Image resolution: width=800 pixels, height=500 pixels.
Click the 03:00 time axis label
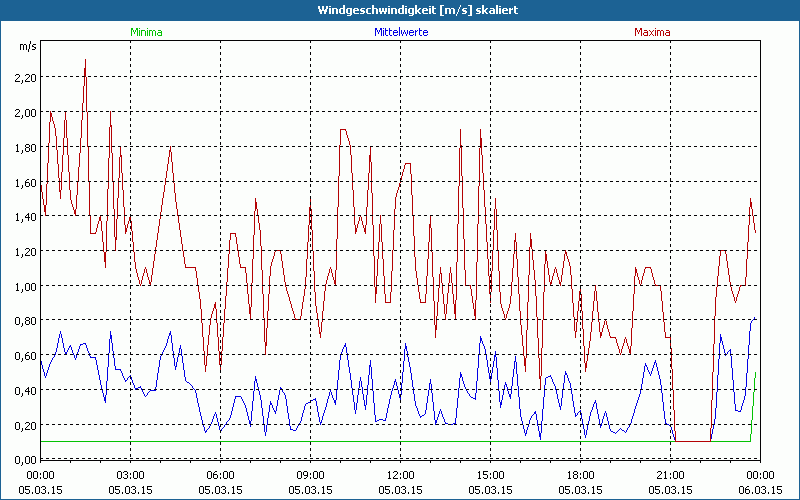pyautogui.click(x=130, y=475)
